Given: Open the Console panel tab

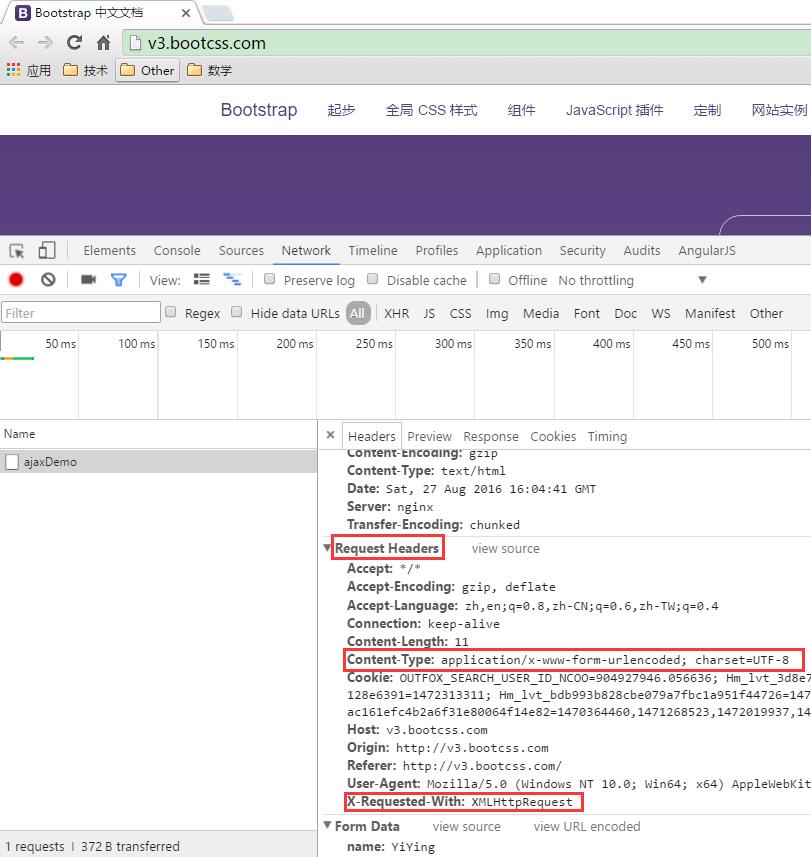Looking at the screenshot, I should point(177,251).
